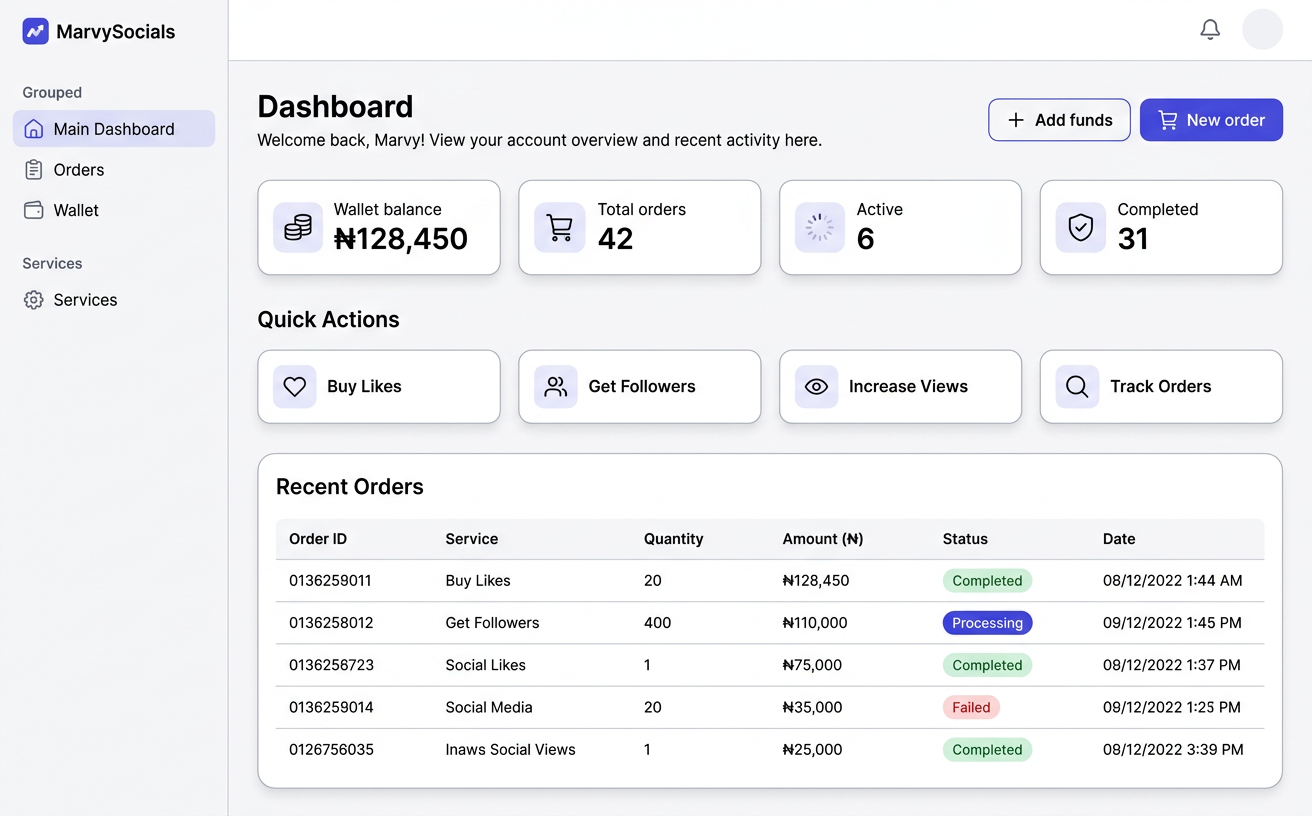Click the Wallet balance ₦128,450 value
Screen dimensions: 1312x816
point(401,239)
